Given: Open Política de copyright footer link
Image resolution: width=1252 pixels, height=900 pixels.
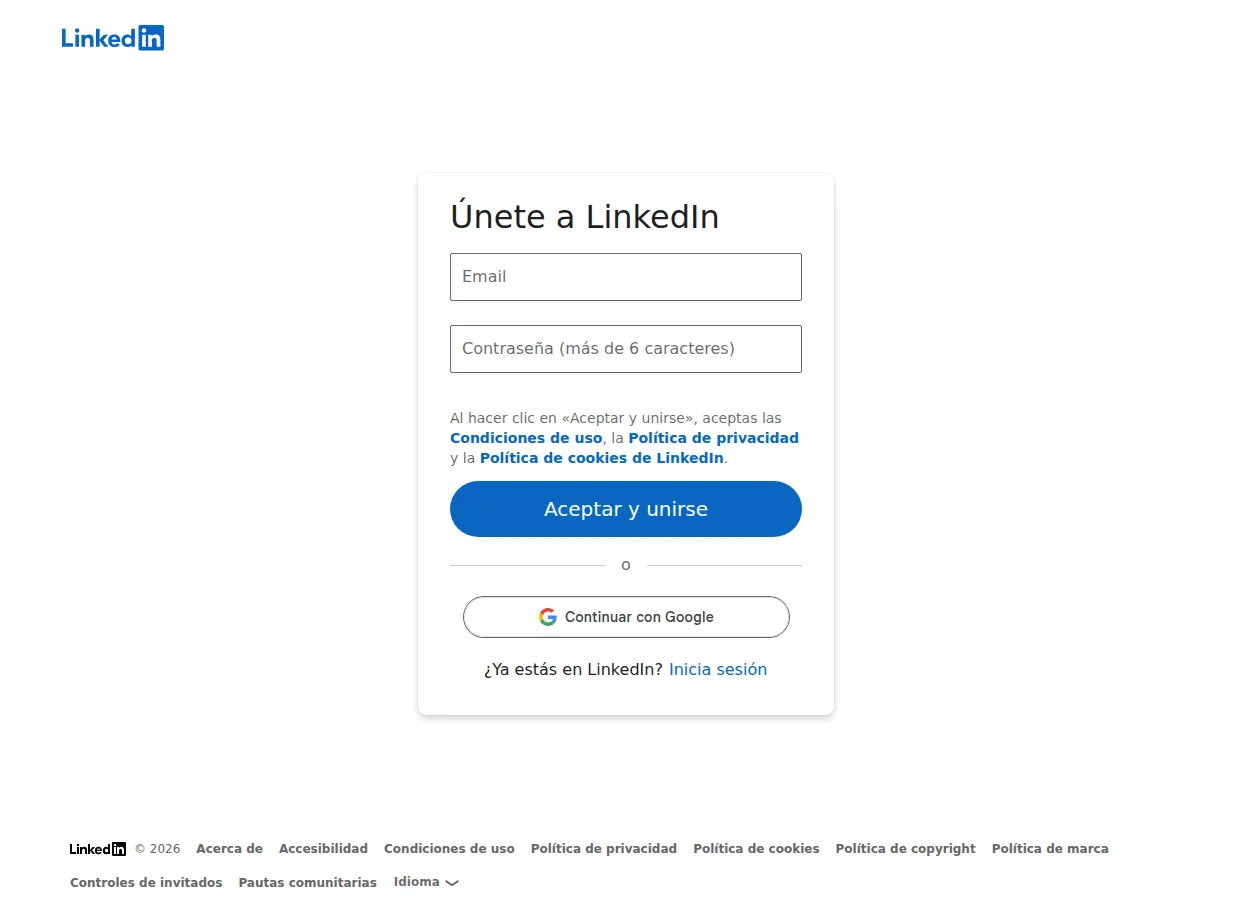Looking at the screenshot, I should [906, 849].
